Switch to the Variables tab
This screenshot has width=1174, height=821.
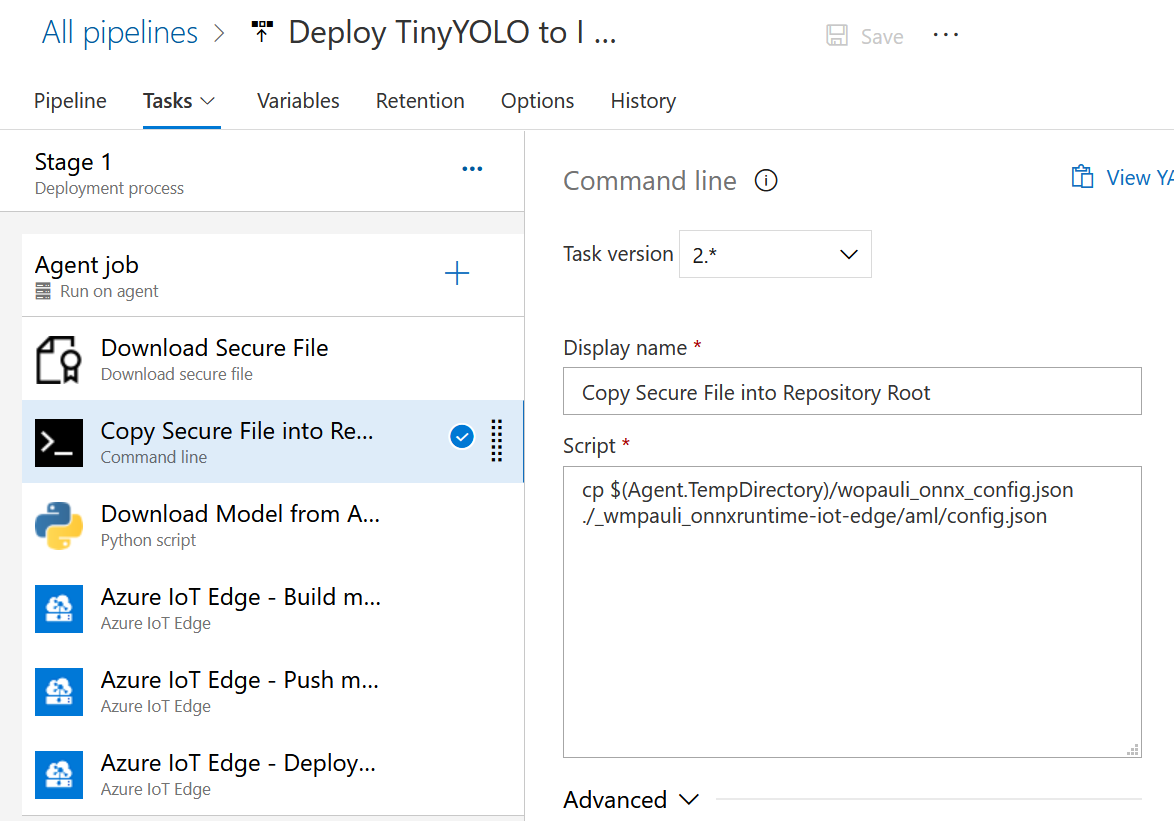(298, 101)
